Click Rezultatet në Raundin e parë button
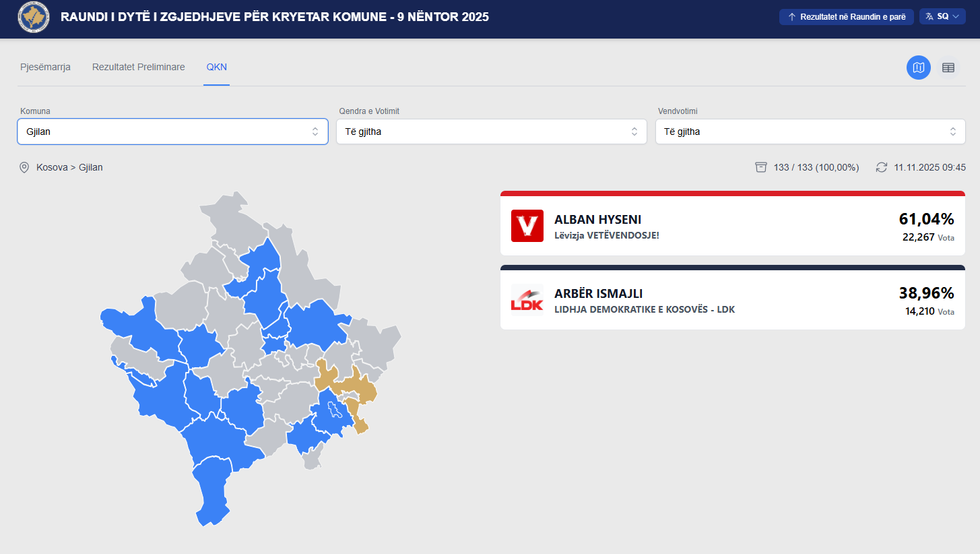The width and height of the screenshot is (980, 554). (x=846, y=17)
